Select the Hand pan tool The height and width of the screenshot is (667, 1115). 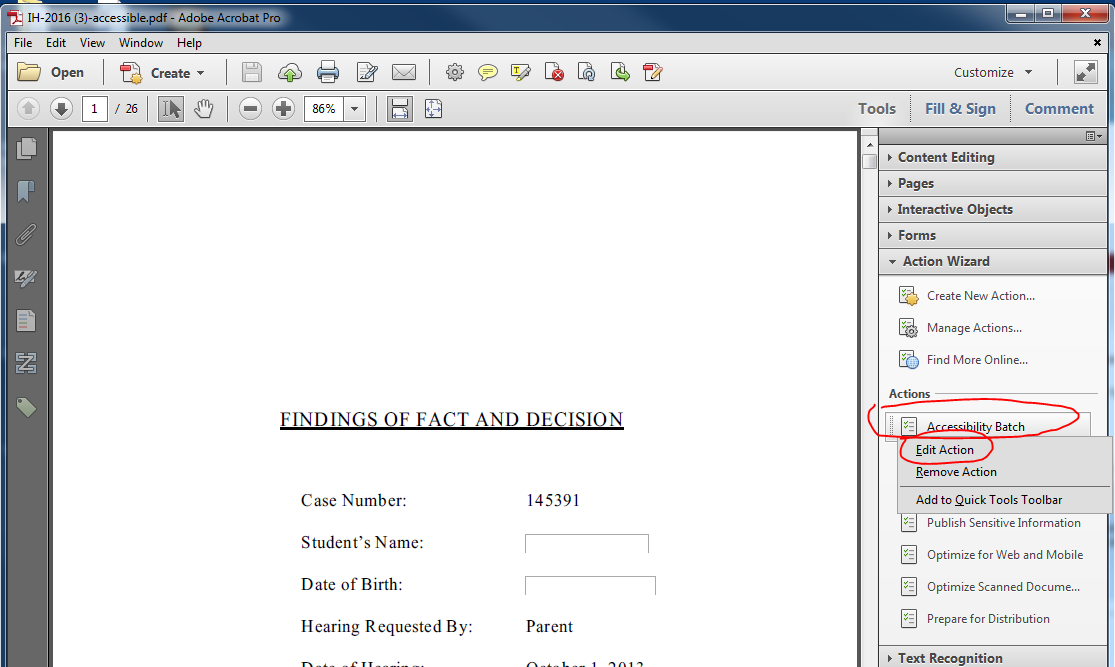[204, 109]
